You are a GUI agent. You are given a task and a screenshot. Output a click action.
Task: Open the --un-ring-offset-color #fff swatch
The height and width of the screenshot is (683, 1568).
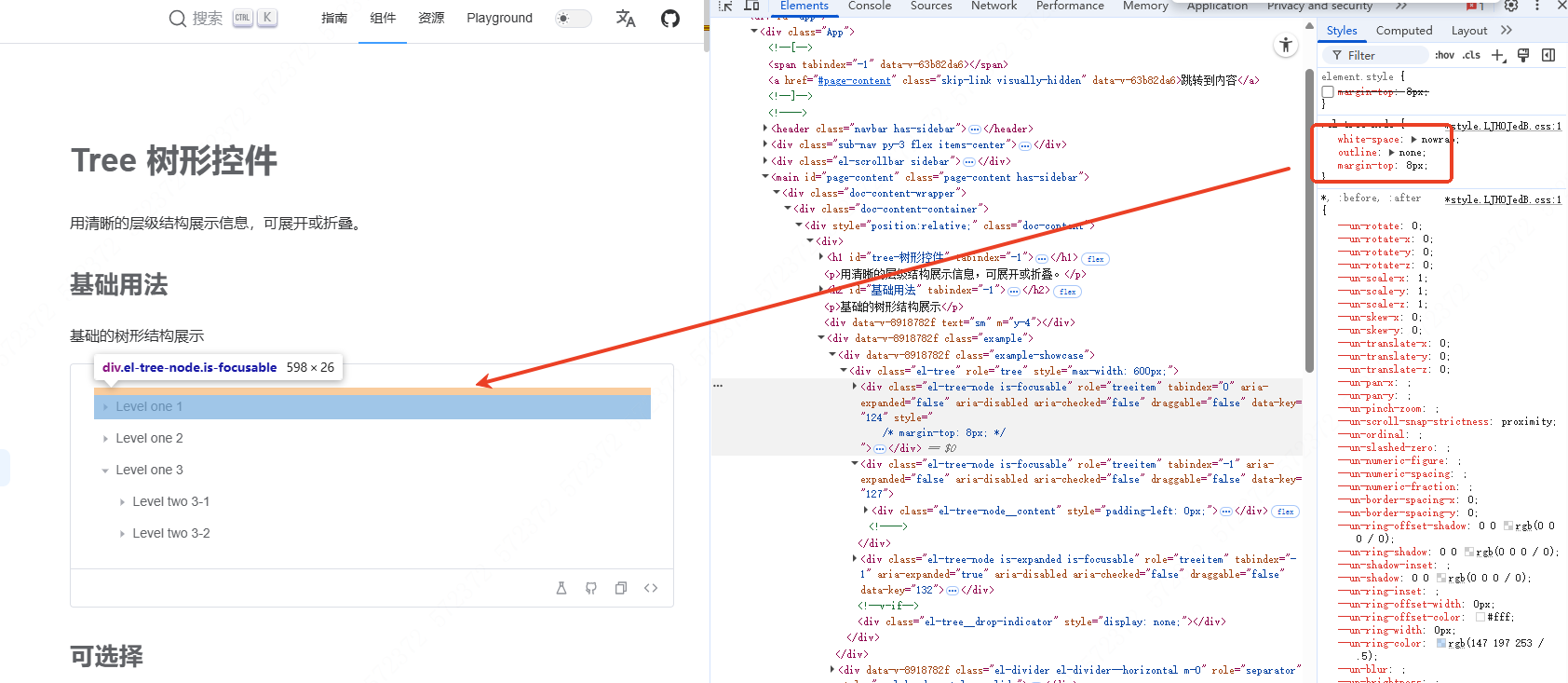pyautogui.click(x=1480, y=617)
